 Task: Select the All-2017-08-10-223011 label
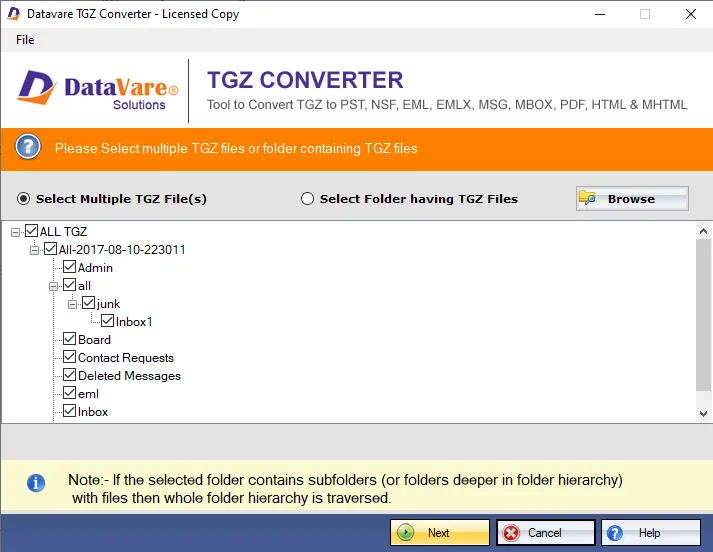[x=122, y=250]
